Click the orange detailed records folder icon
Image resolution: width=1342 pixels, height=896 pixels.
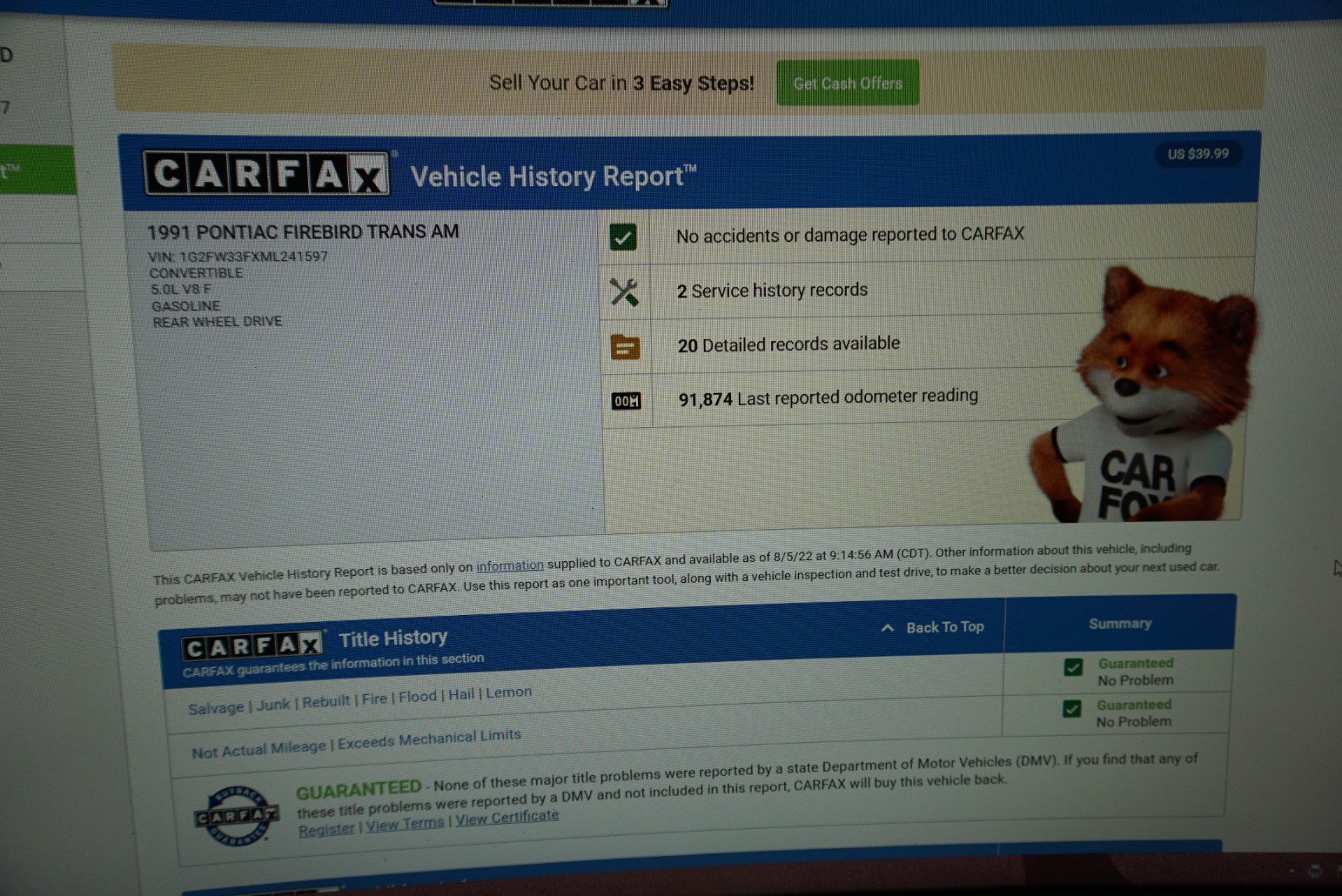pos(625,347)
